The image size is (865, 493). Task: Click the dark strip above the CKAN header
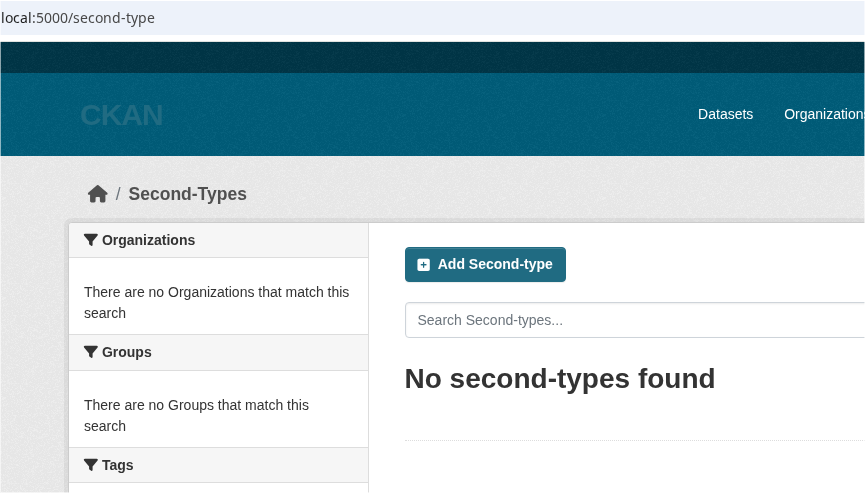tap(432, 57)
